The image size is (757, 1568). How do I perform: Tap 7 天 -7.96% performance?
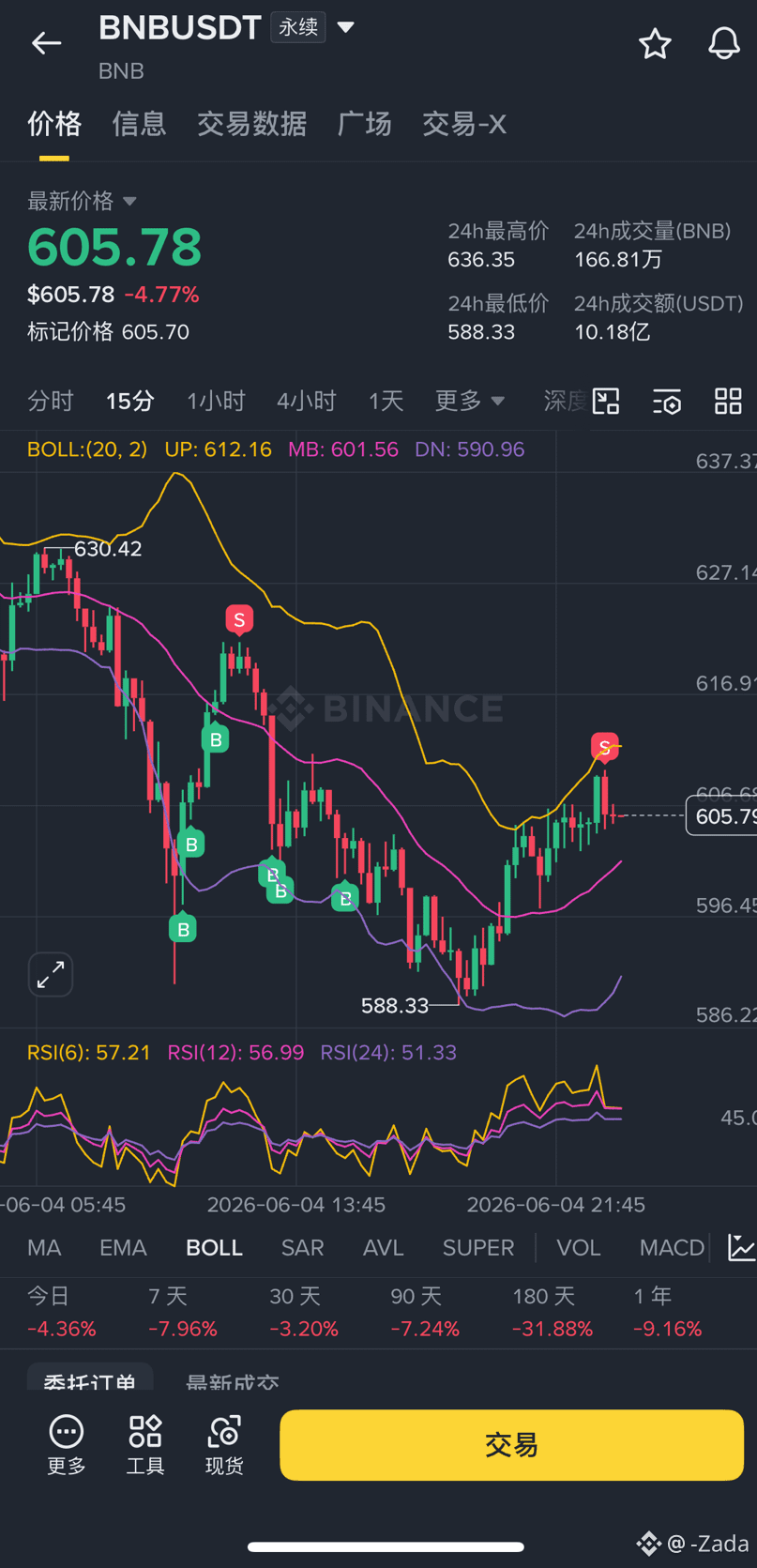click(183, 1312)
